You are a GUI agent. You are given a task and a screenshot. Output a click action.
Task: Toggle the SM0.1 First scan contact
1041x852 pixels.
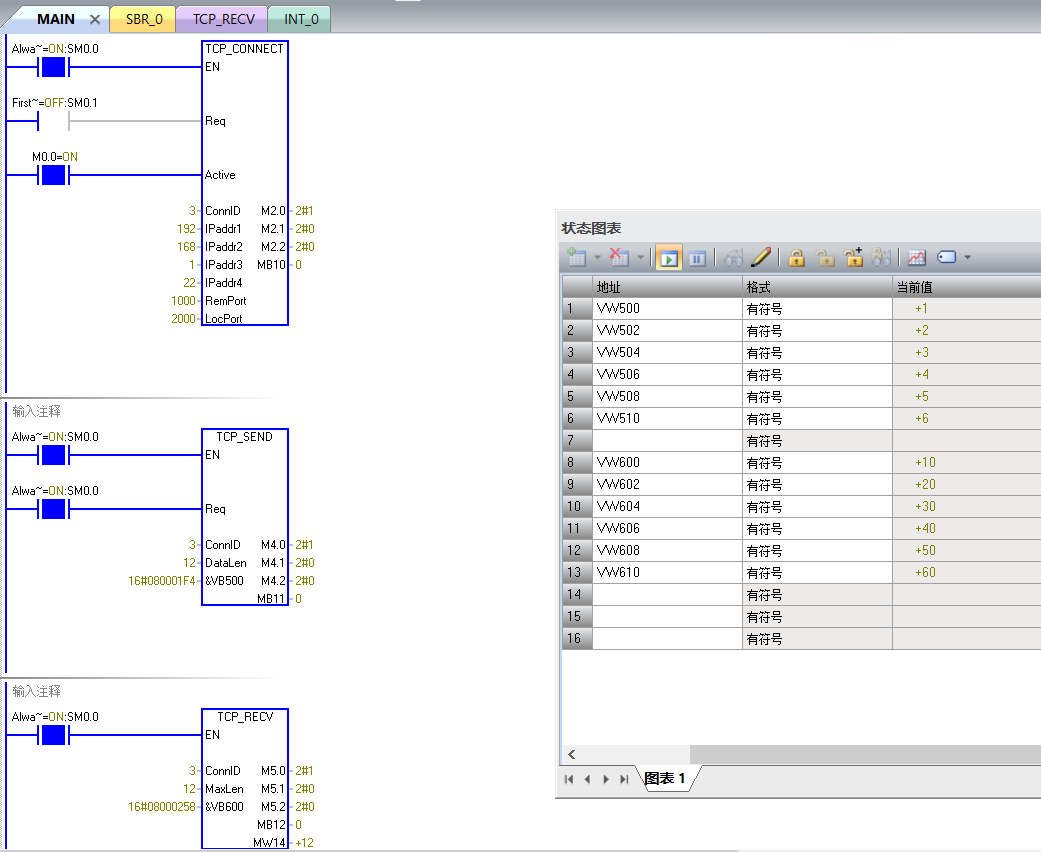(52, 122)
